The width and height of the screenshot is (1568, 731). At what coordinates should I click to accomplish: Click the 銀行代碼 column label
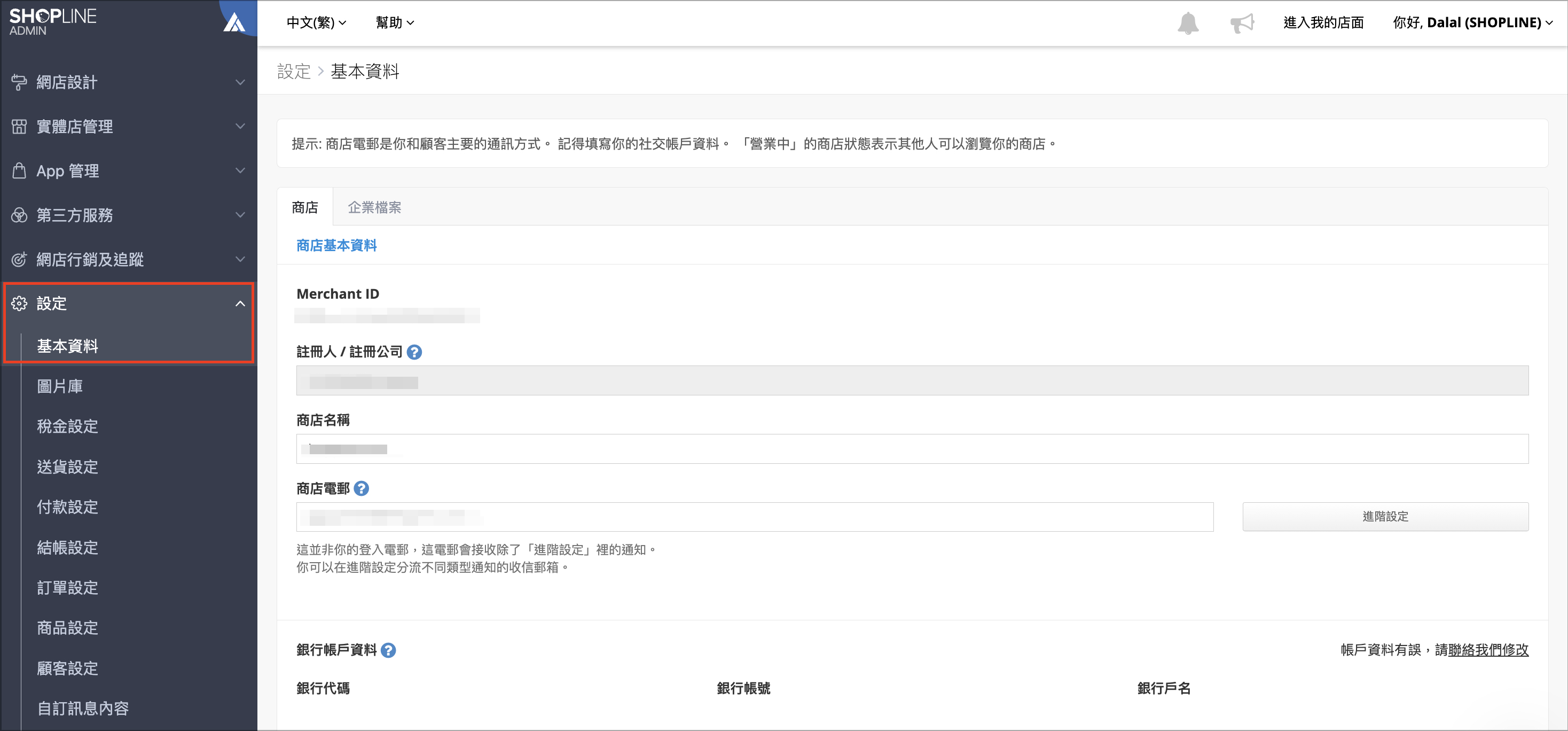coord(323,688)
